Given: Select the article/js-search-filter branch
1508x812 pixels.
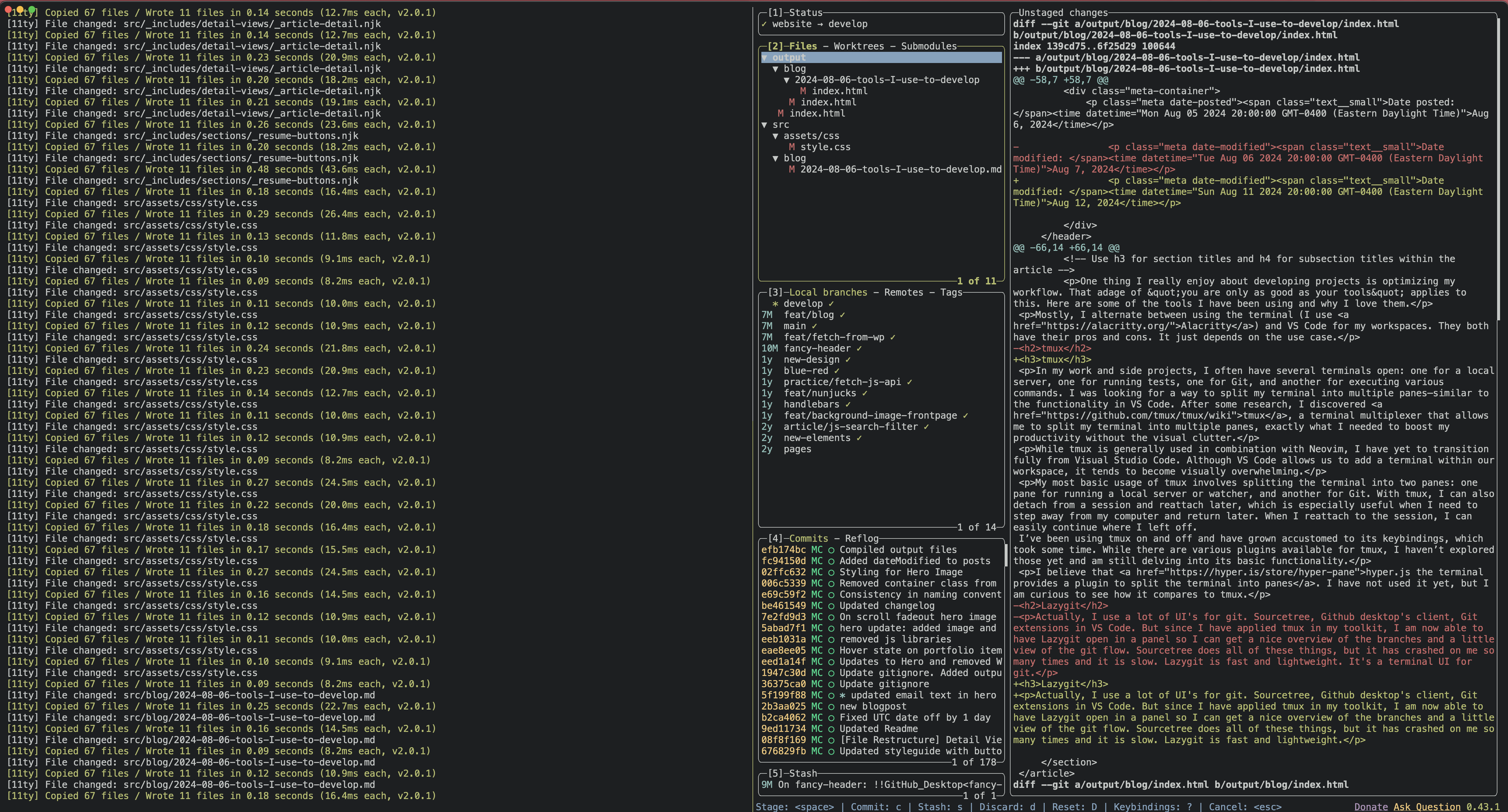Looking at the screenshot, I should pos(851,427).
